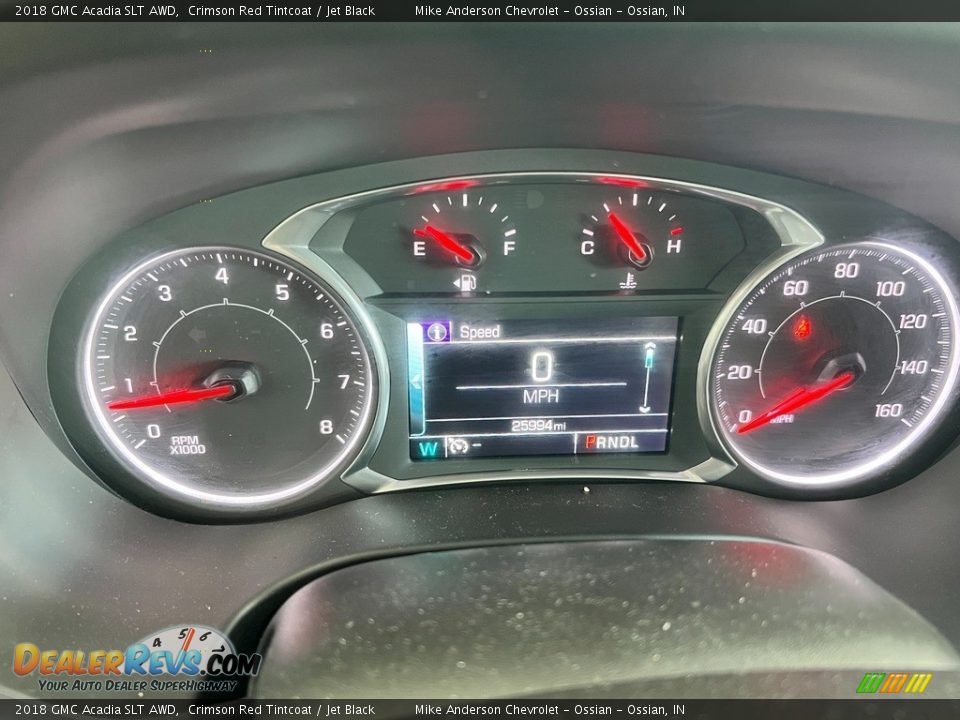Click the coolant temperature icon

627,282
